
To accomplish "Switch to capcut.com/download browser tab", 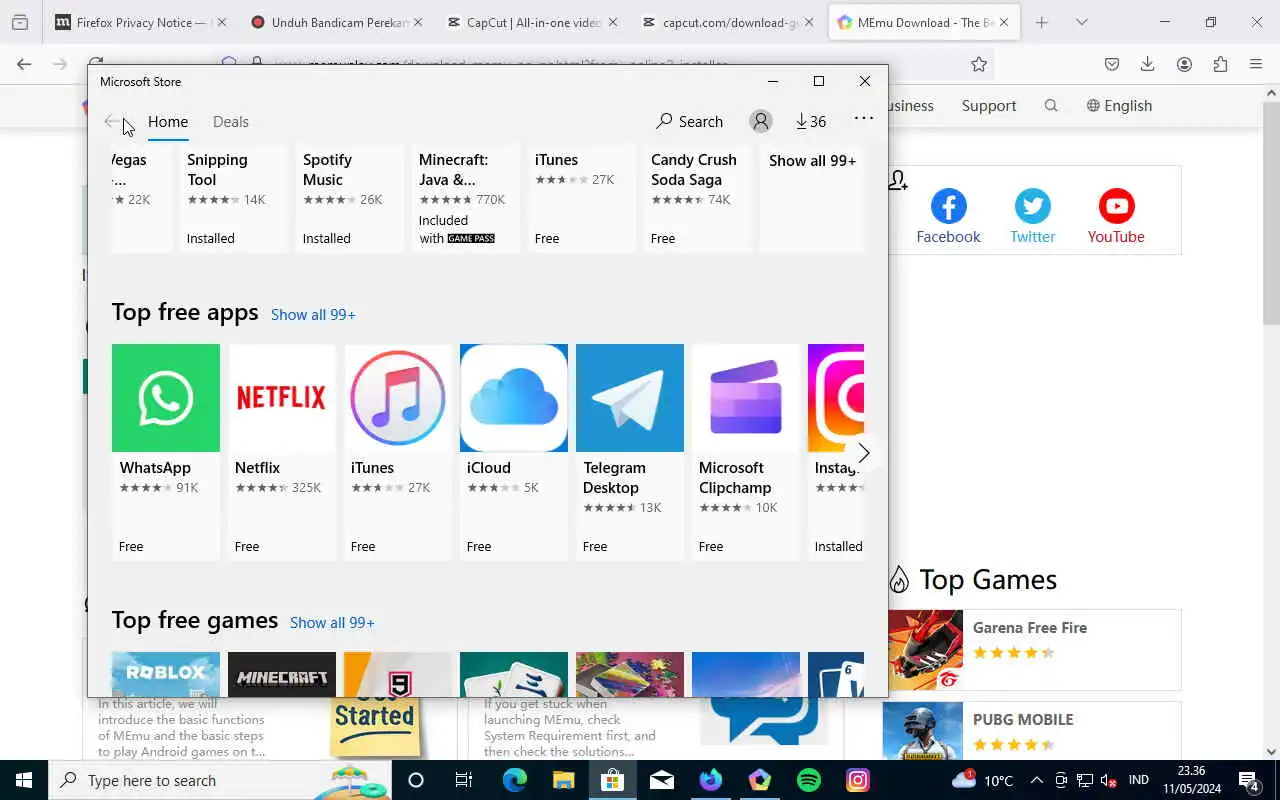I will coord(729,22).
